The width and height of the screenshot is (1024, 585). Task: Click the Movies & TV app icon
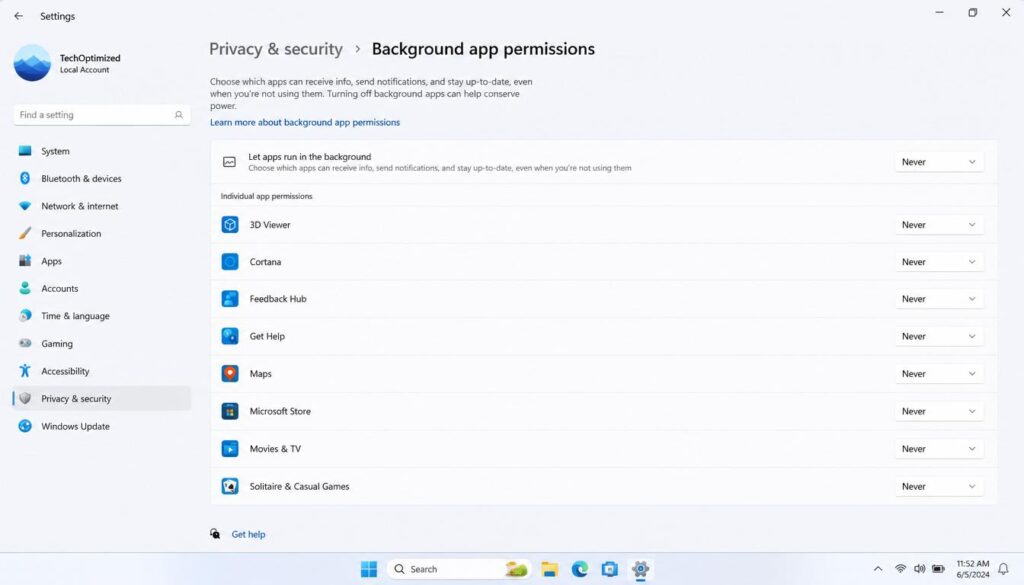click(x=230, y=449)
